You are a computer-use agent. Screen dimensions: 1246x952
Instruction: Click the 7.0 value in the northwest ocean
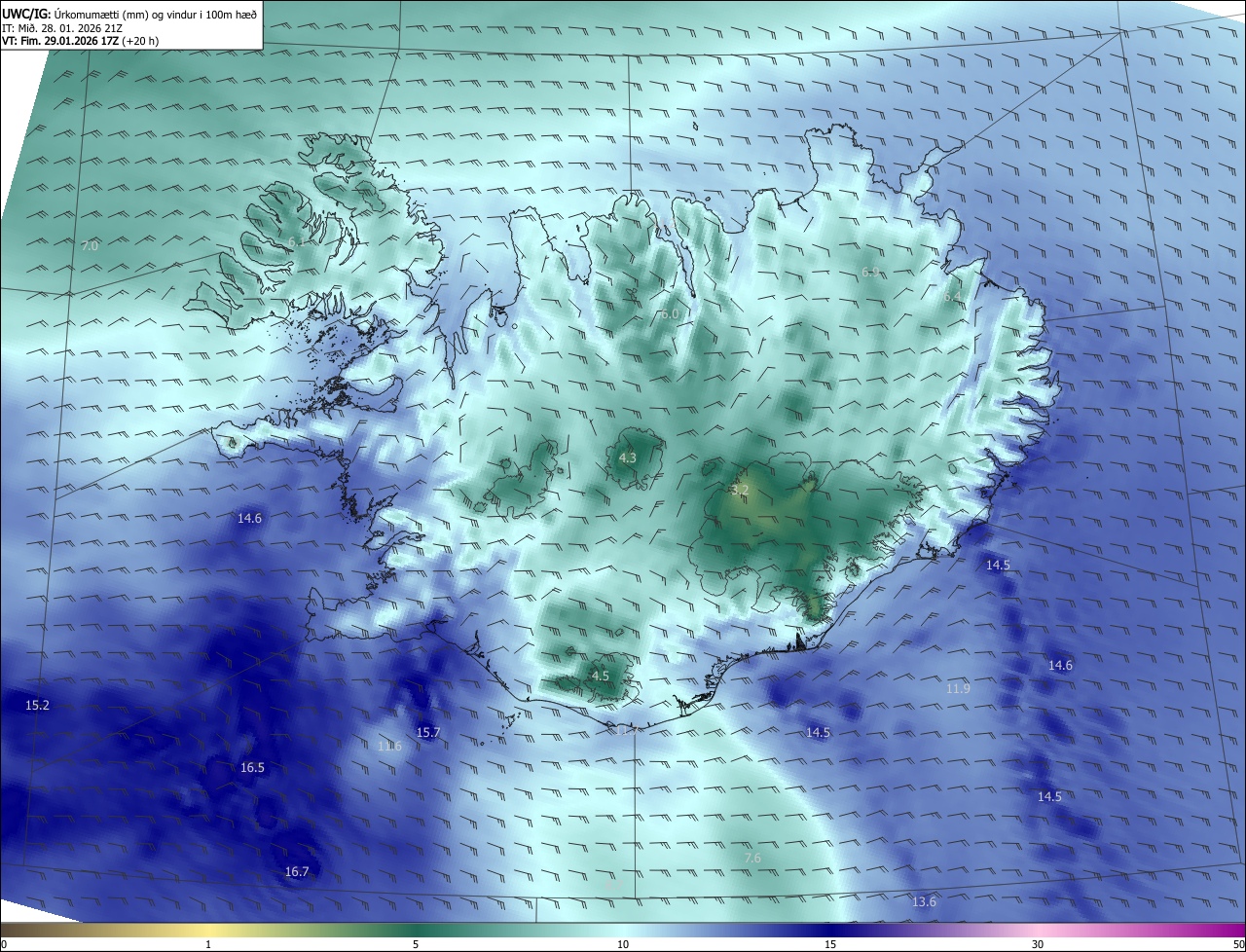click(90, 246)
